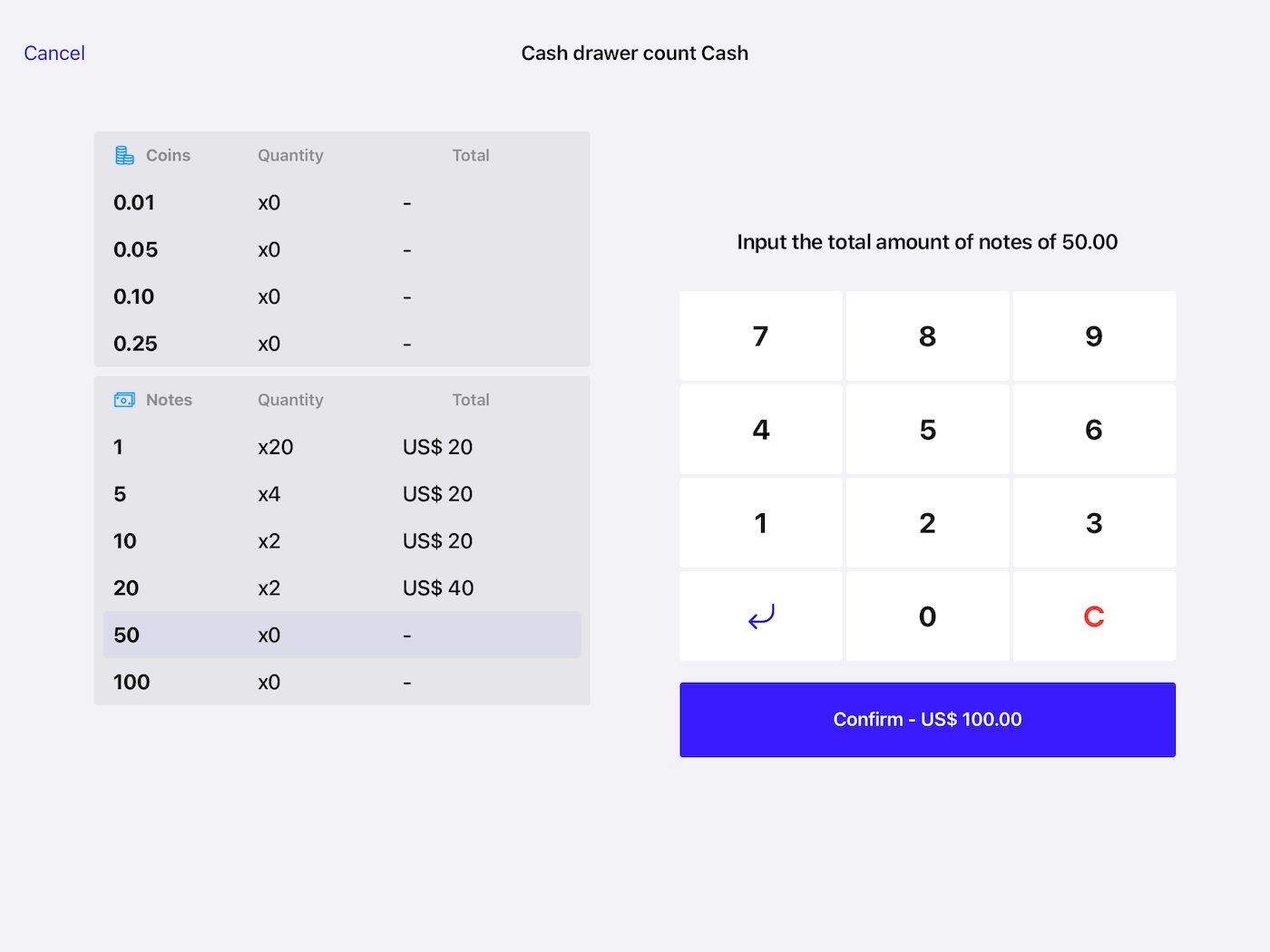This screenshot has width=1270, height=952.
Task: Click the Notes banknote icon
Action: click(124, 400)
